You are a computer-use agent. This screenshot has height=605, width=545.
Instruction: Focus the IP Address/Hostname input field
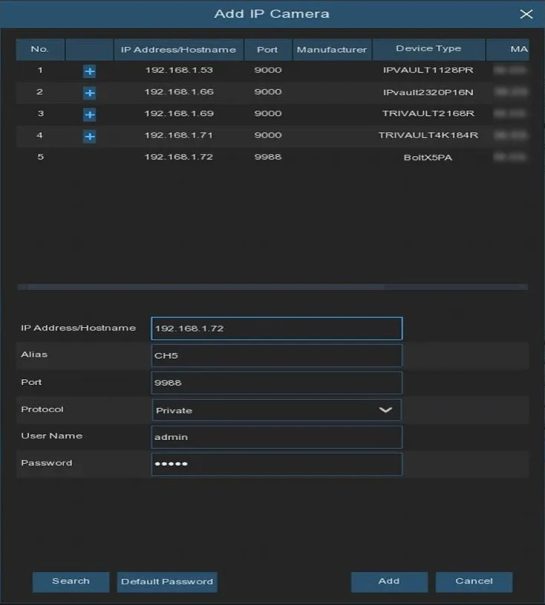(x=276, y=328)
